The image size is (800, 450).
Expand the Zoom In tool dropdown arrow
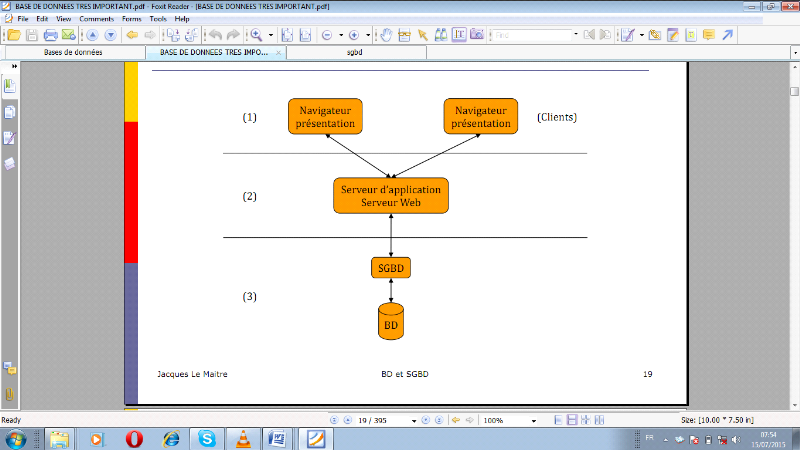coord(270,35)
